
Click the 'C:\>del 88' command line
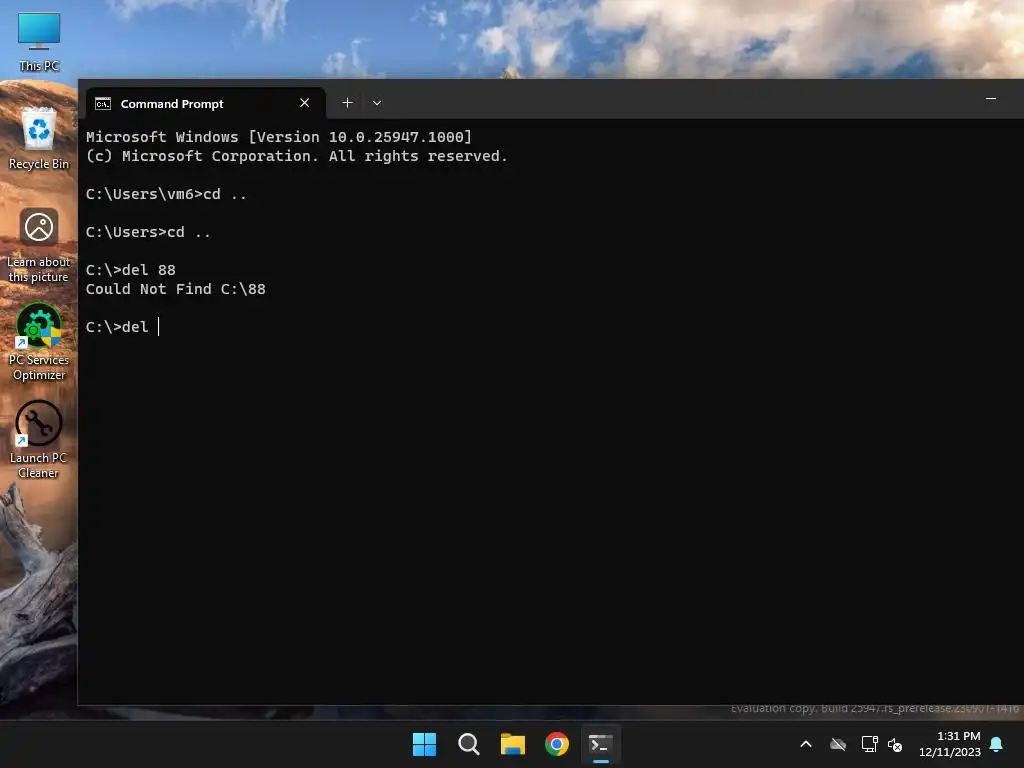click(131, 270)
